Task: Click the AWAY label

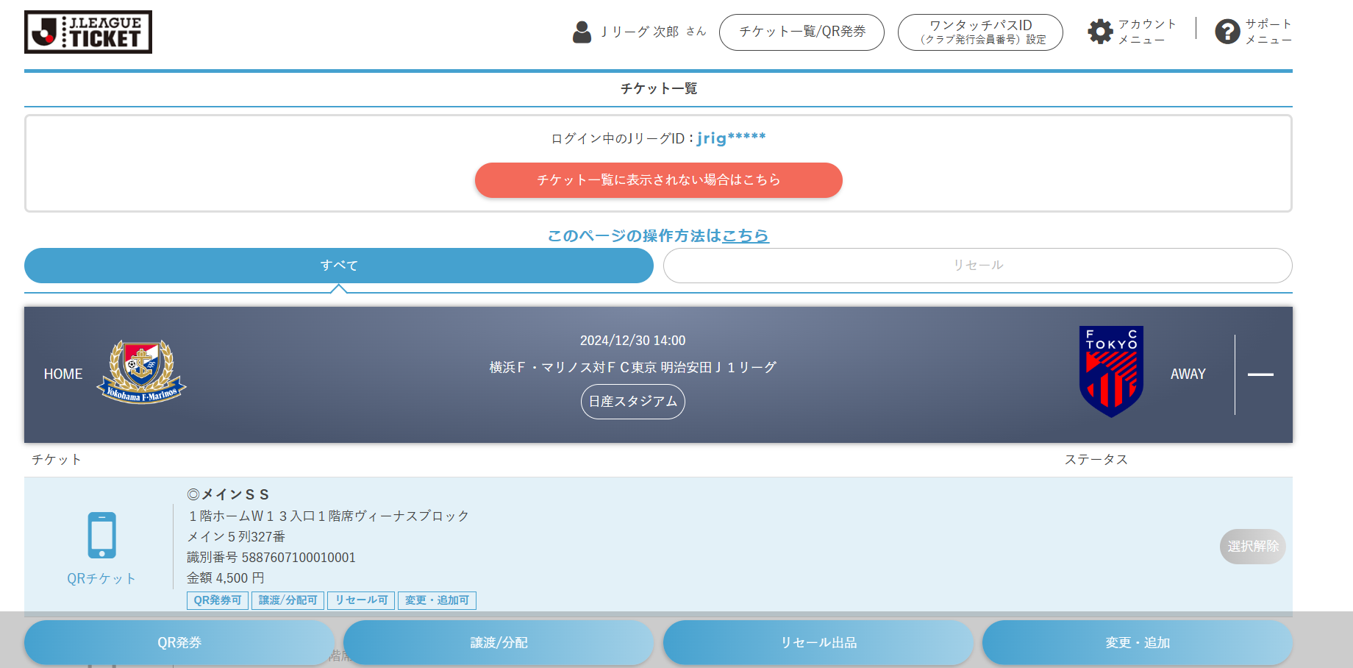Action: 1188,374
